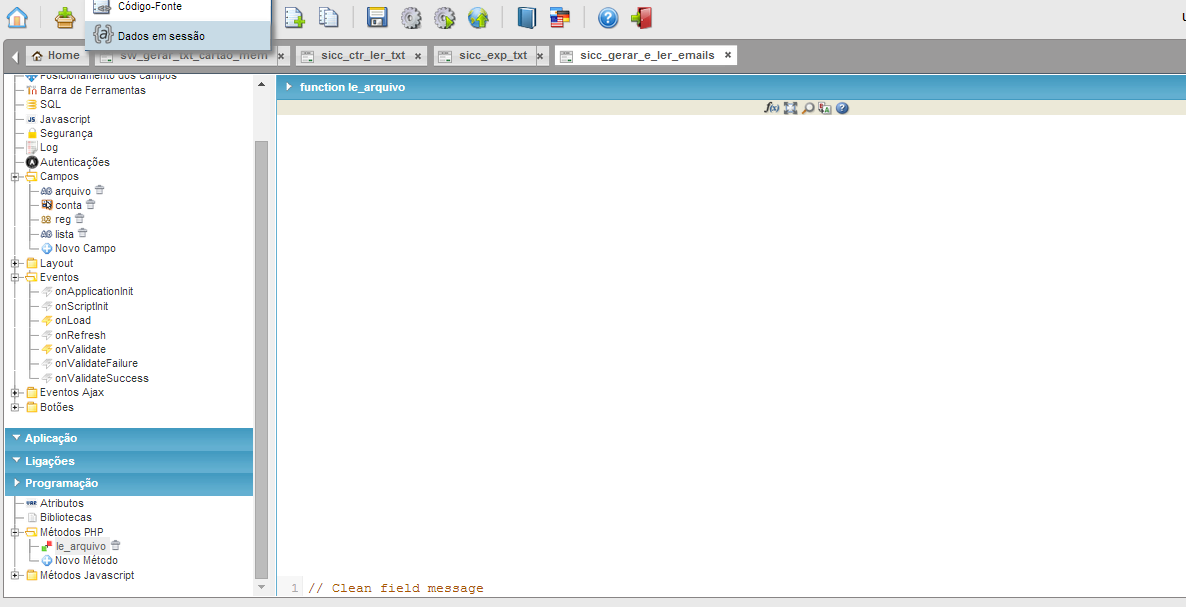1186x607 pixels.
Task: Click the Home house icon in toolbar
Action: [17, 17]
